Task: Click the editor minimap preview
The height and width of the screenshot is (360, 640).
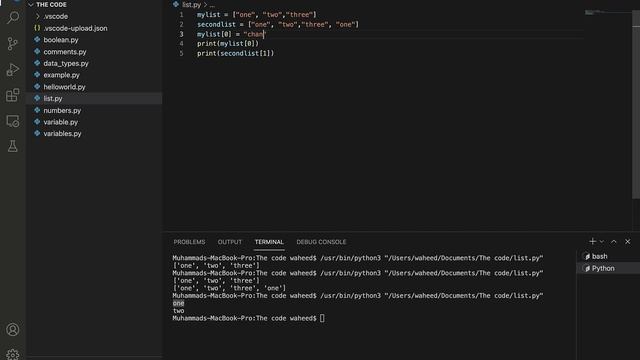Action: click(x=594, y=13)
